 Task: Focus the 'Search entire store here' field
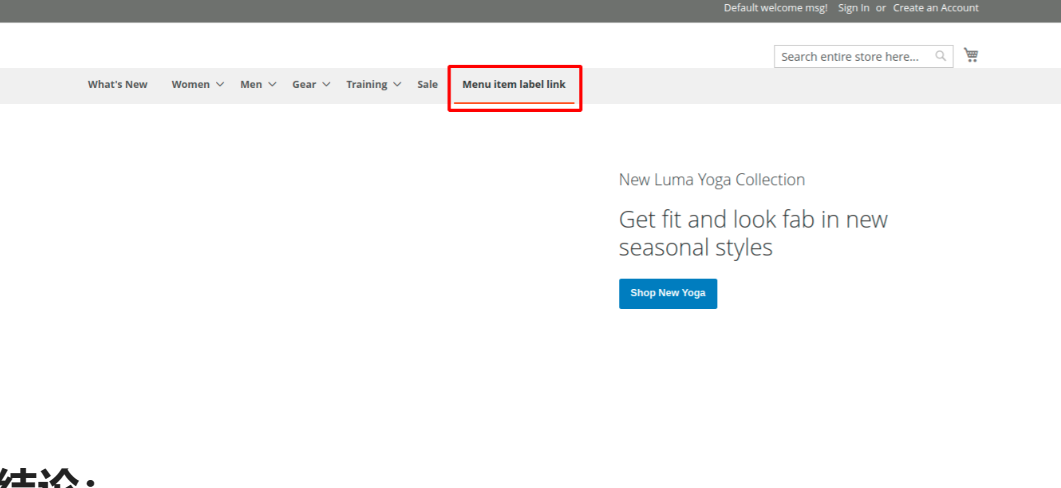853,57
